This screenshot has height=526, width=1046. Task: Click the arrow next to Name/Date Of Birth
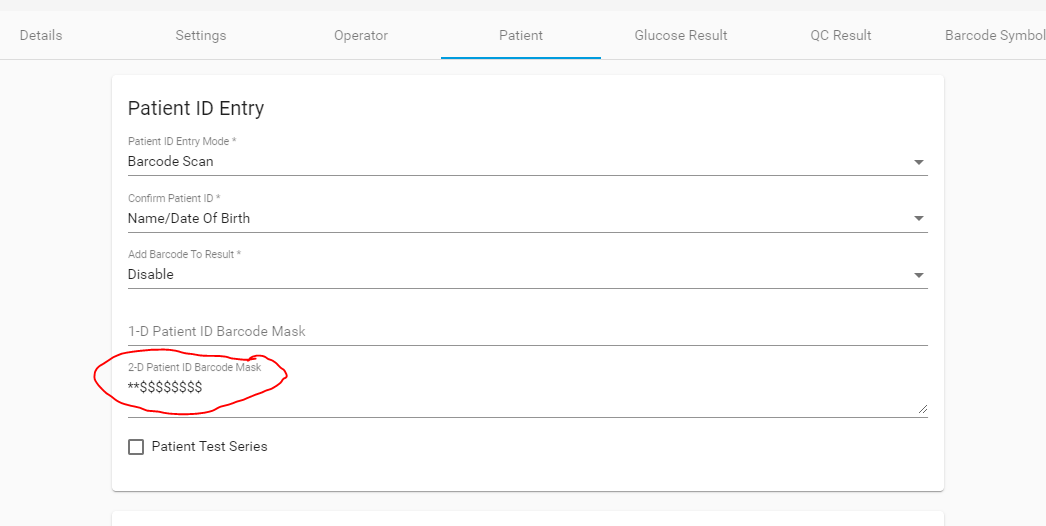[x=918, y=219]
